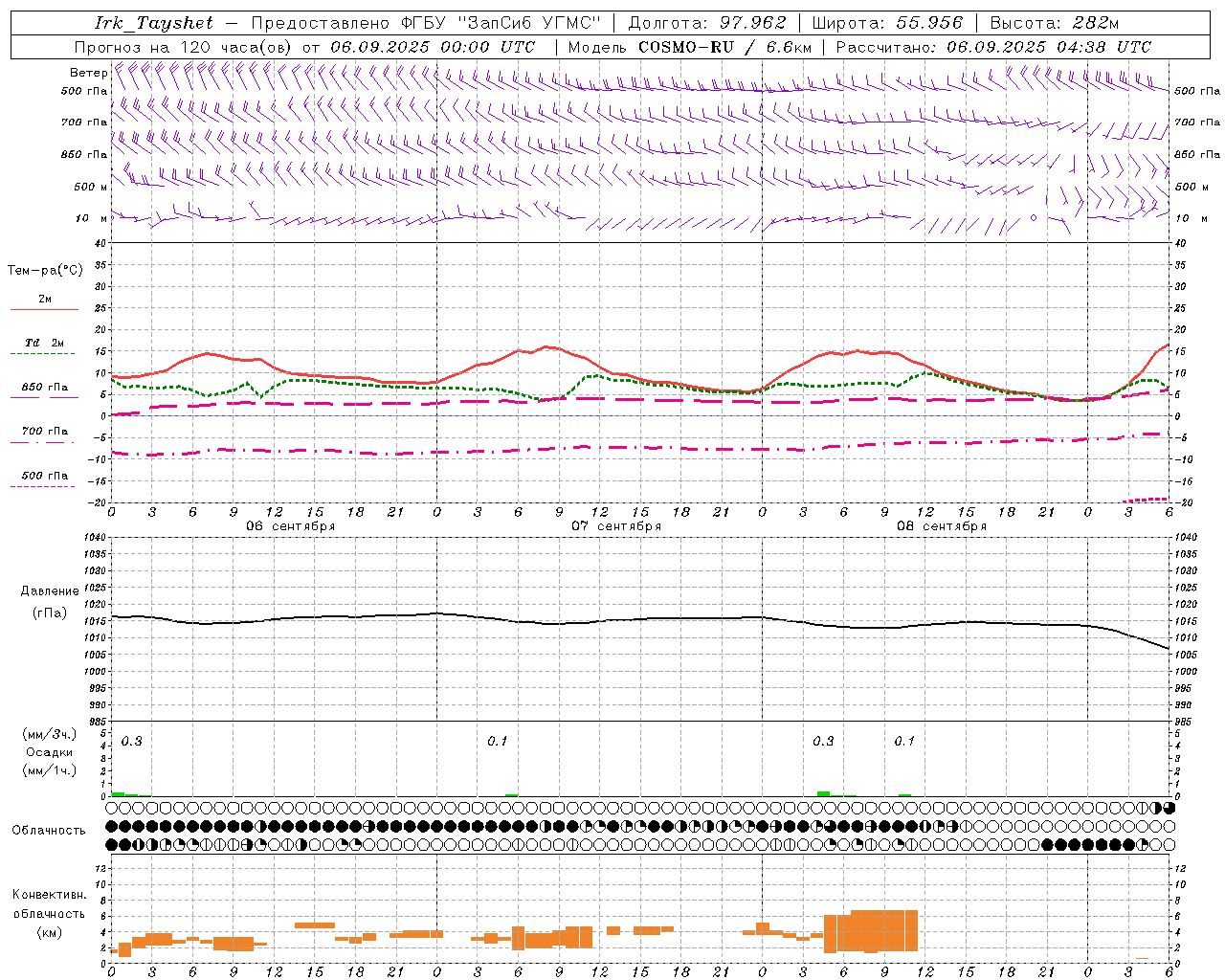Click the "(мм/1ч.)" precipitation unit label
The height and width of the screenshot is (980, 1225).
50,770
